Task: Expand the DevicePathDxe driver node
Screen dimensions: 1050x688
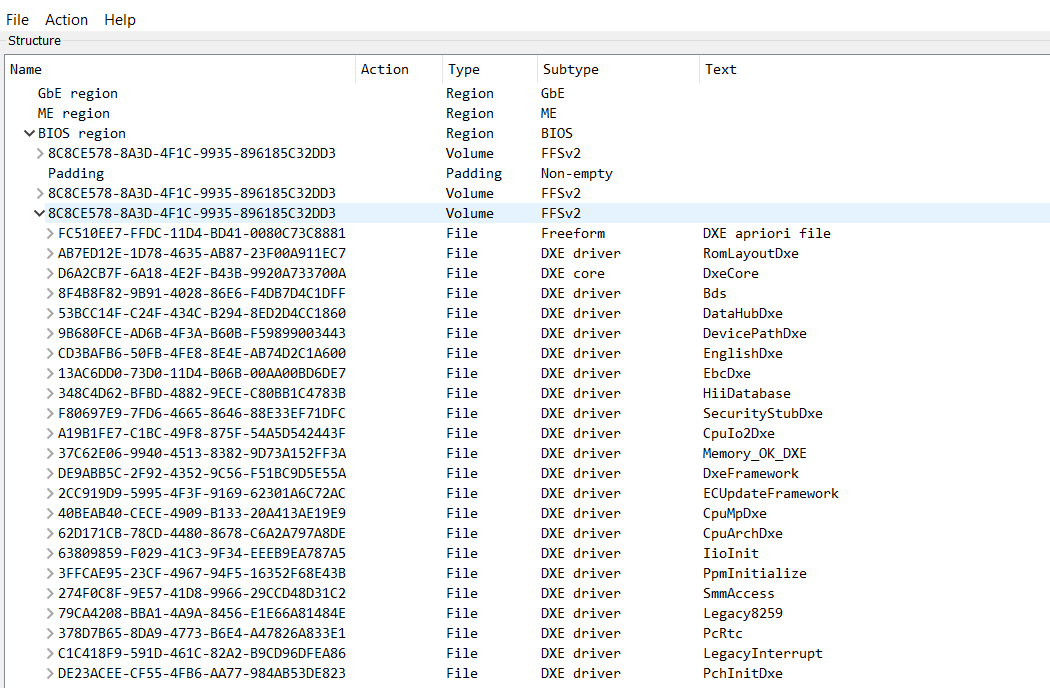Action: [x=50, y=334]
